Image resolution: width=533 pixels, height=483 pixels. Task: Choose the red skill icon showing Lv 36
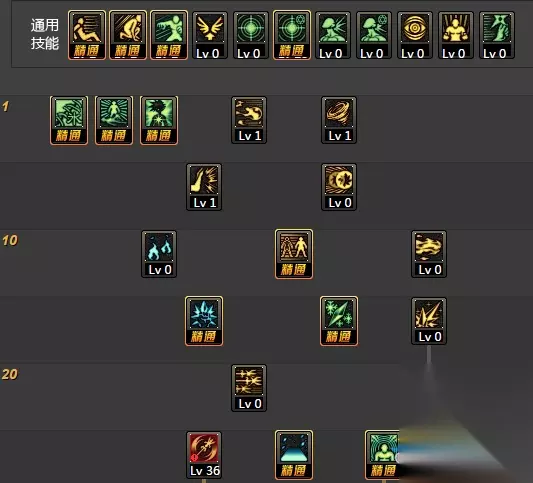[204, 455]
